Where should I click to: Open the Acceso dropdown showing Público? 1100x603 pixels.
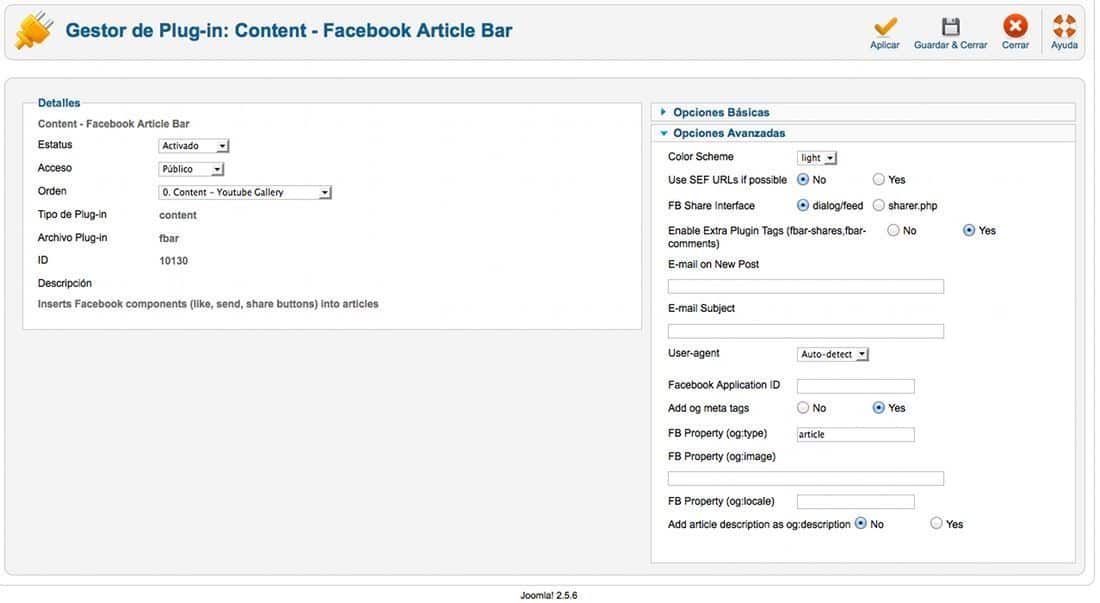click(x=191, y=169)
